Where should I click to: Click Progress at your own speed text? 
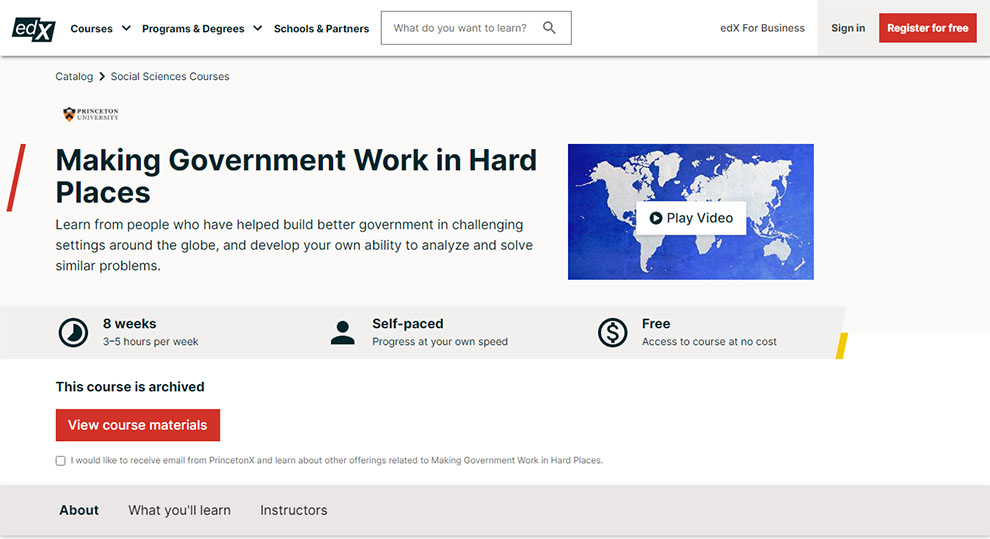[x=440, y=341]
